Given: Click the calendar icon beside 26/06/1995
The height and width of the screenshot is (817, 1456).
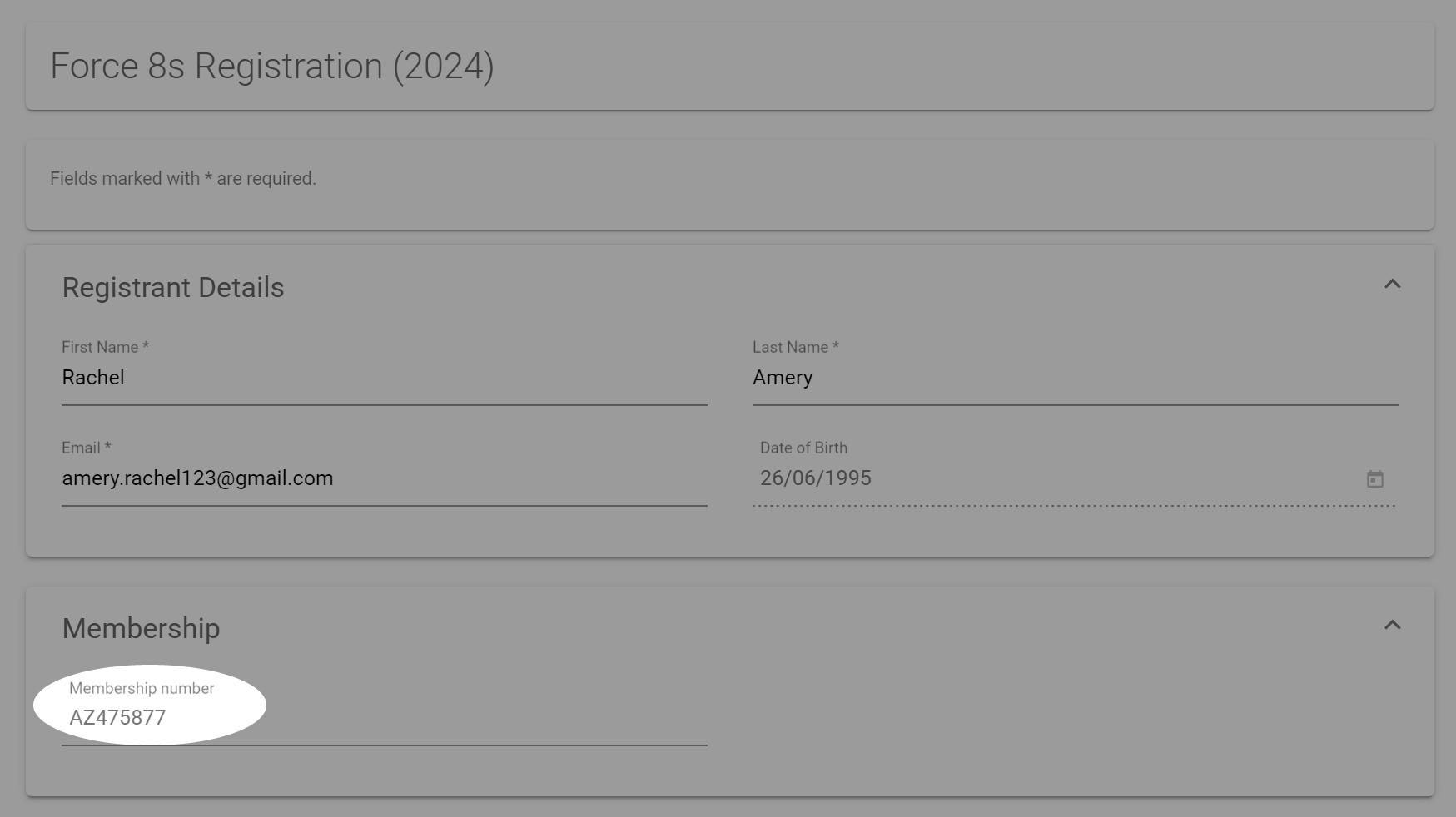Looking at the screenshot, I should tap(1374, 478).
